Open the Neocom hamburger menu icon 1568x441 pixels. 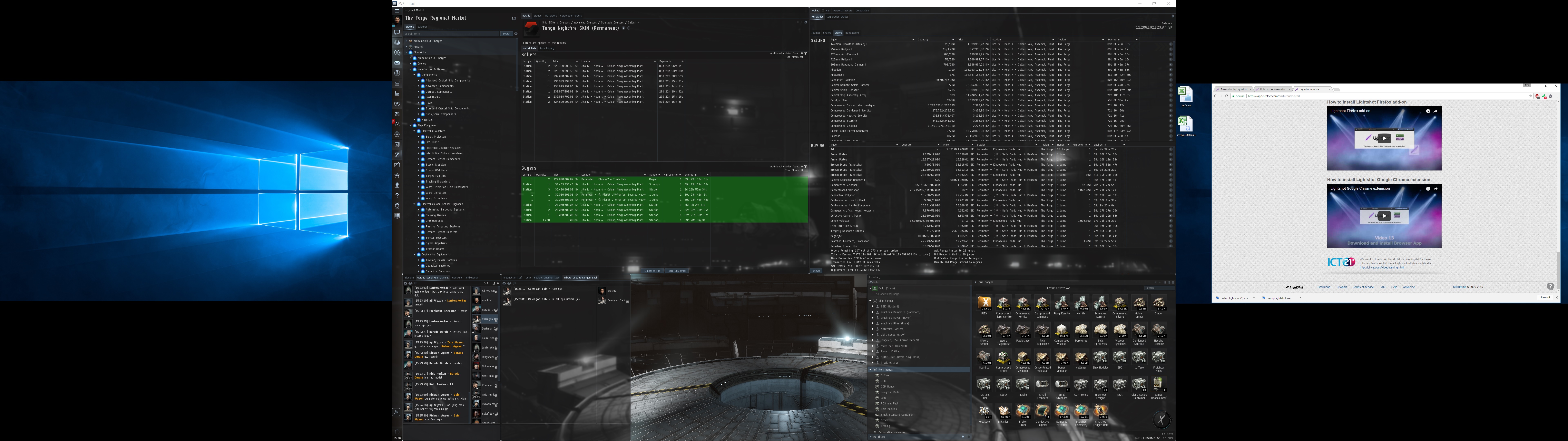tap(397, 11)
